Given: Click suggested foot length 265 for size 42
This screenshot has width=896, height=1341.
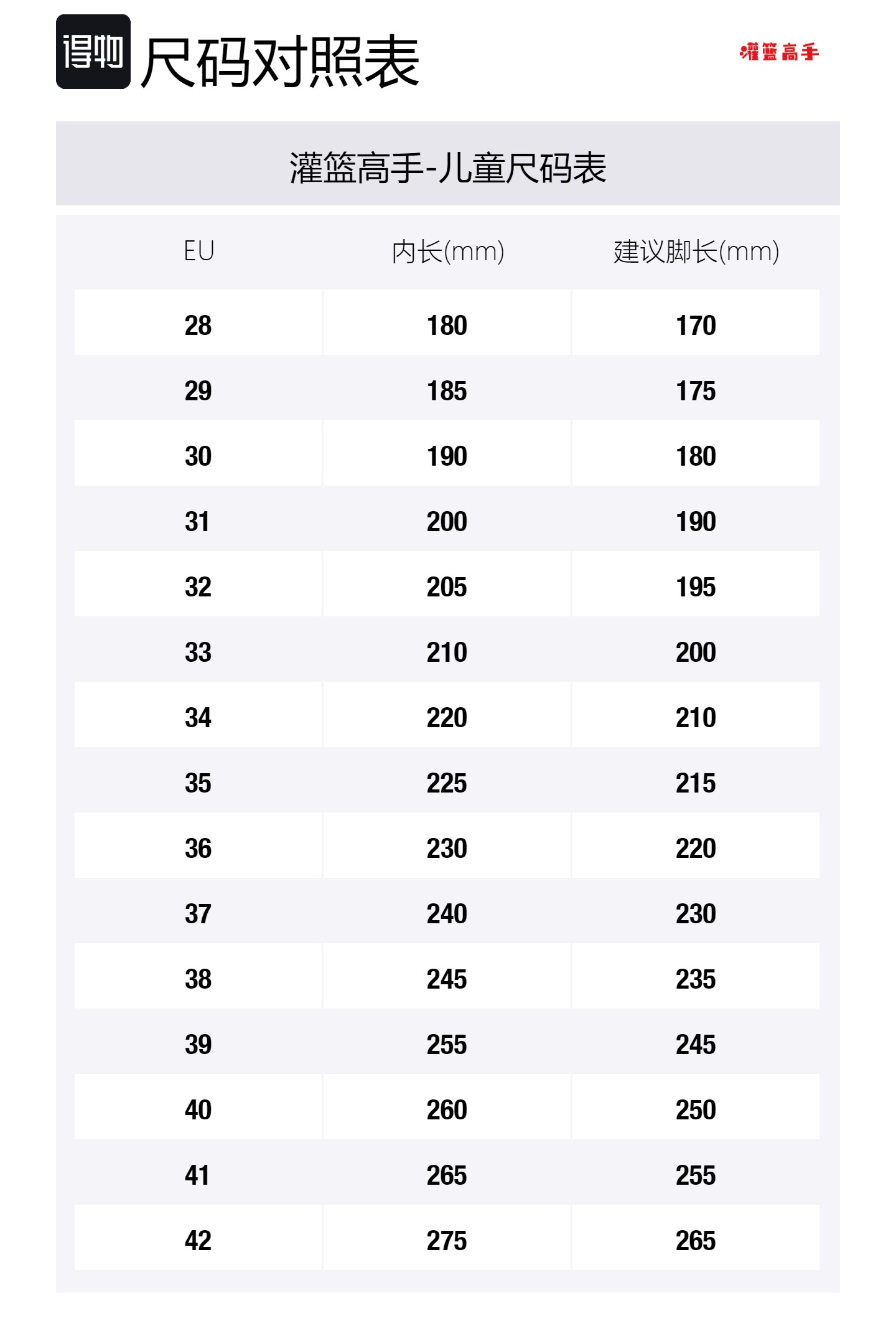Looking at the screenshot, I should click(x=696, y=1240).
